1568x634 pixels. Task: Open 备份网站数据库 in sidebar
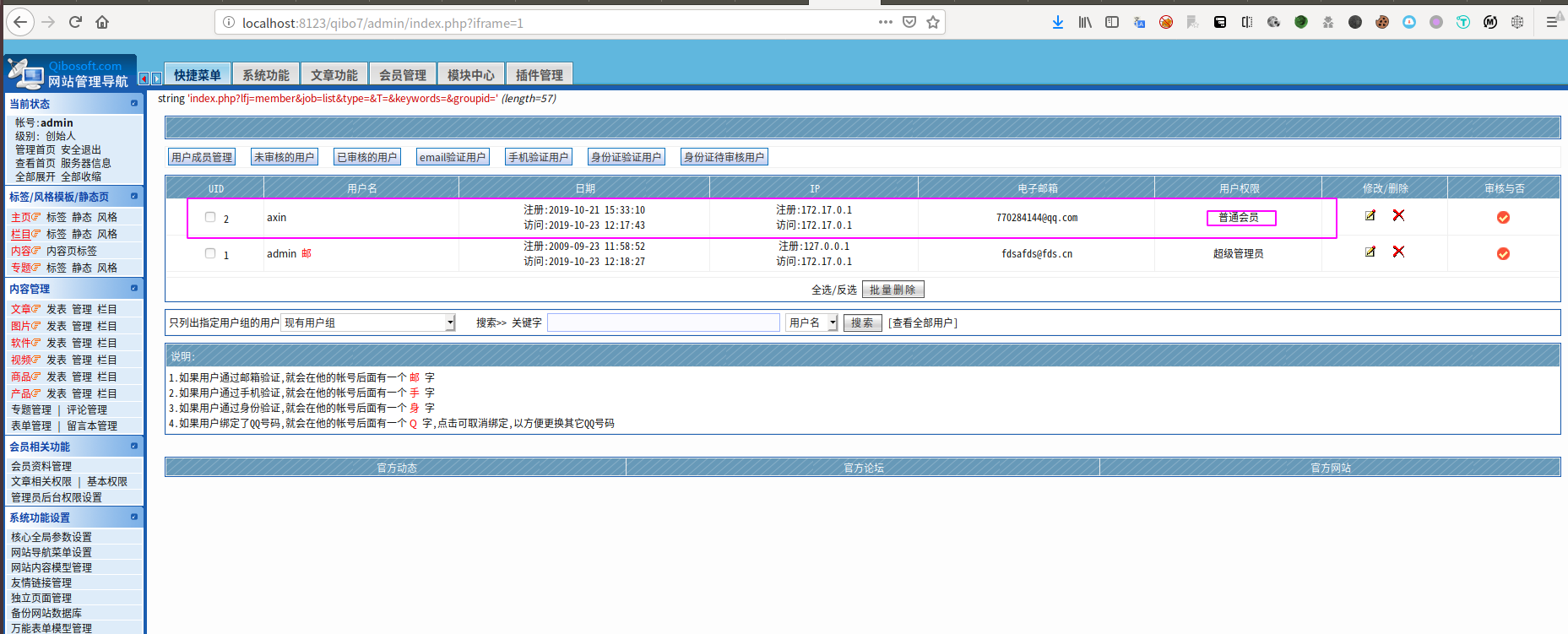(x=46, y=613)
